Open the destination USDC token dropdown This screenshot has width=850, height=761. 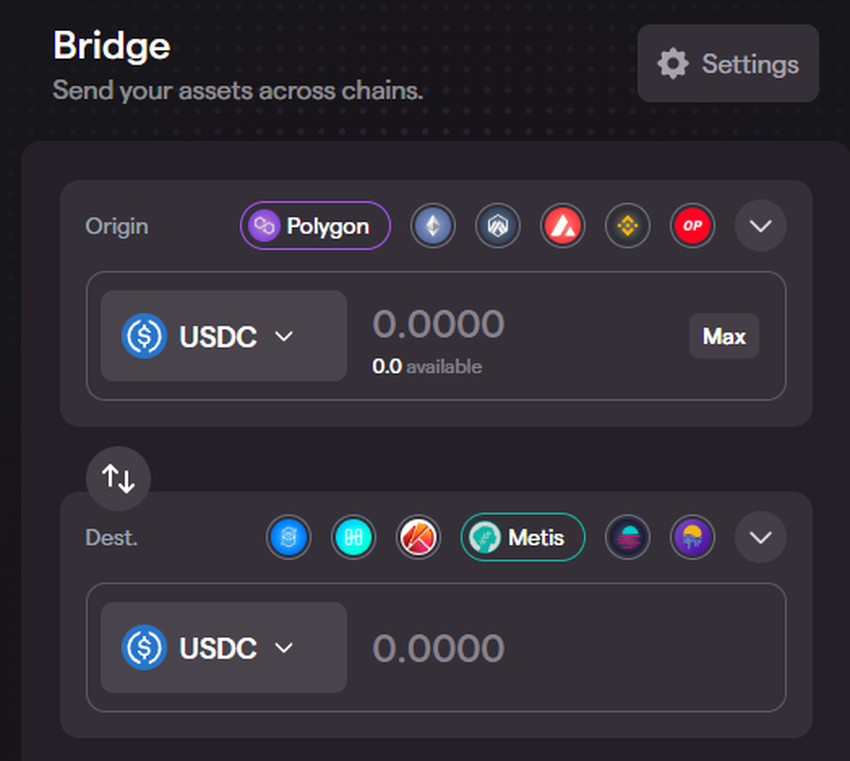(x=223, y=648)
